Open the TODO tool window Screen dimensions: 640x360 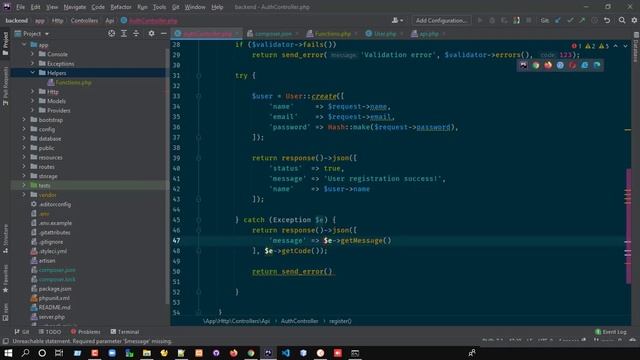pyautogui.click(x=50, y=332)
